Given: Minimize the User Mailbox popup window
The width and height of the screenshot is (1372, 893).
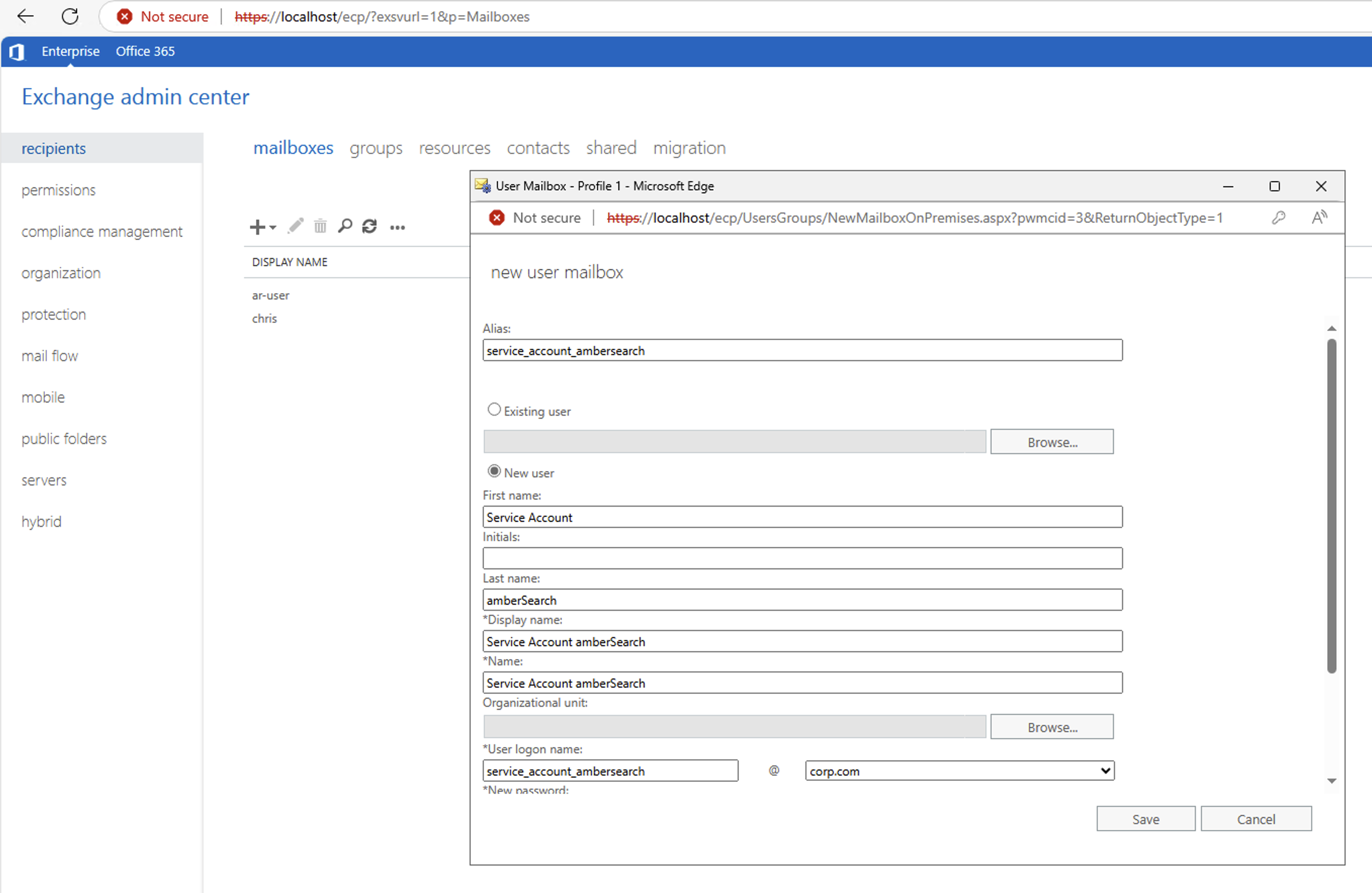Looking at the screenshot, I should 1228,186.
